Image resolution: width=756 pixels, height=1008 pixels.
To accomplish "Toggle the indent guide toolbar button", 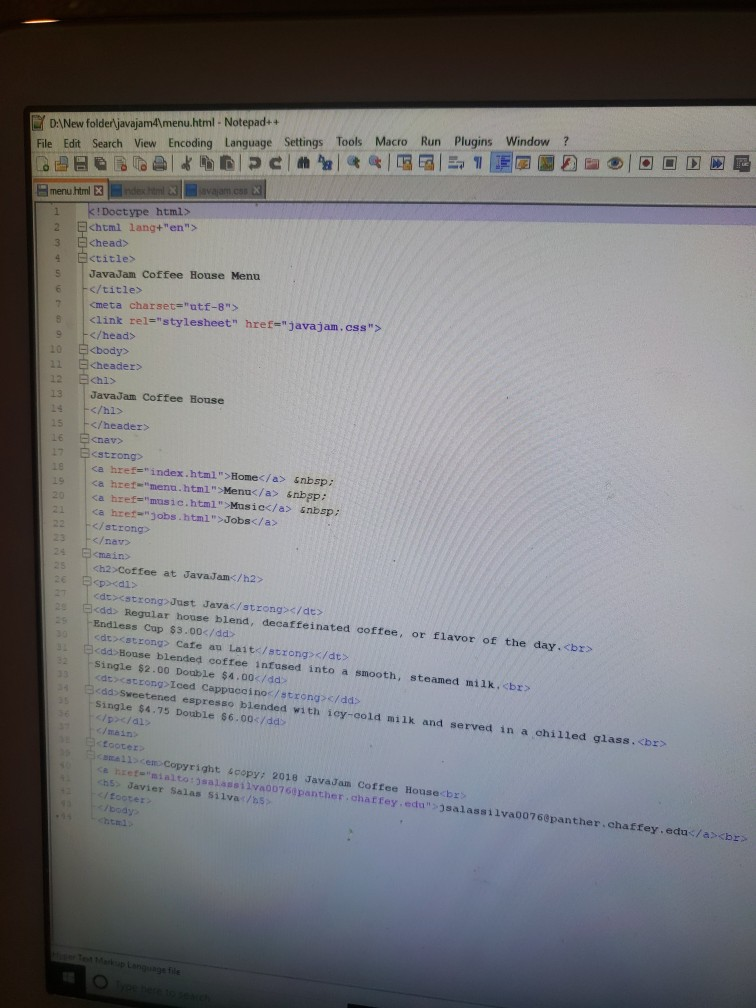I will (501, 163).
